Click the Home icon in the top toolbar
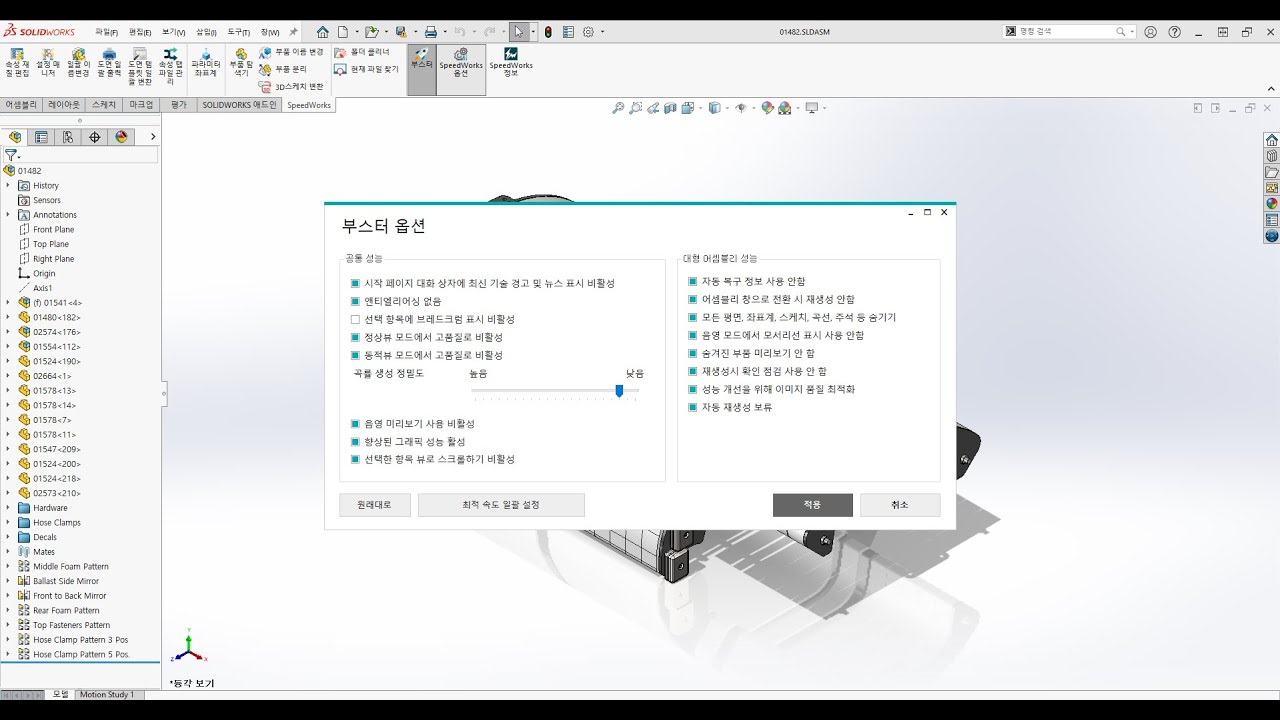 click(322, 32)
